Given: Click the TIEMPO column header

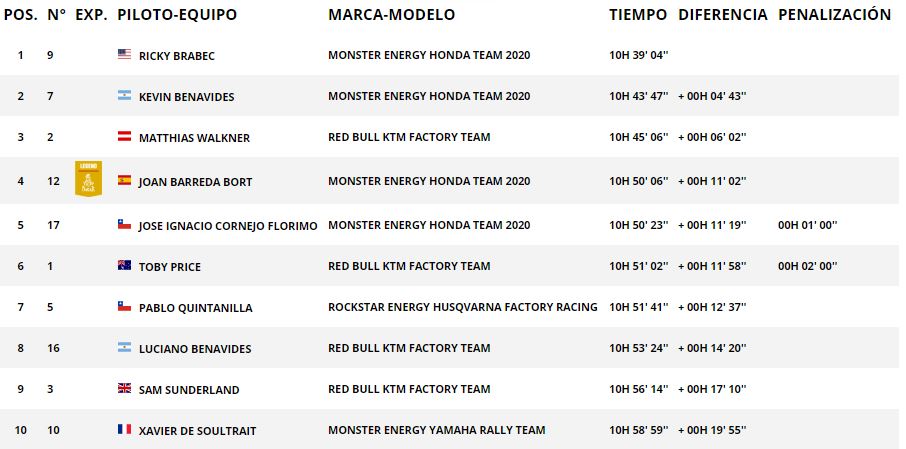Looking at the screenshot, I should pyautogui.click(x=637, y=15).
